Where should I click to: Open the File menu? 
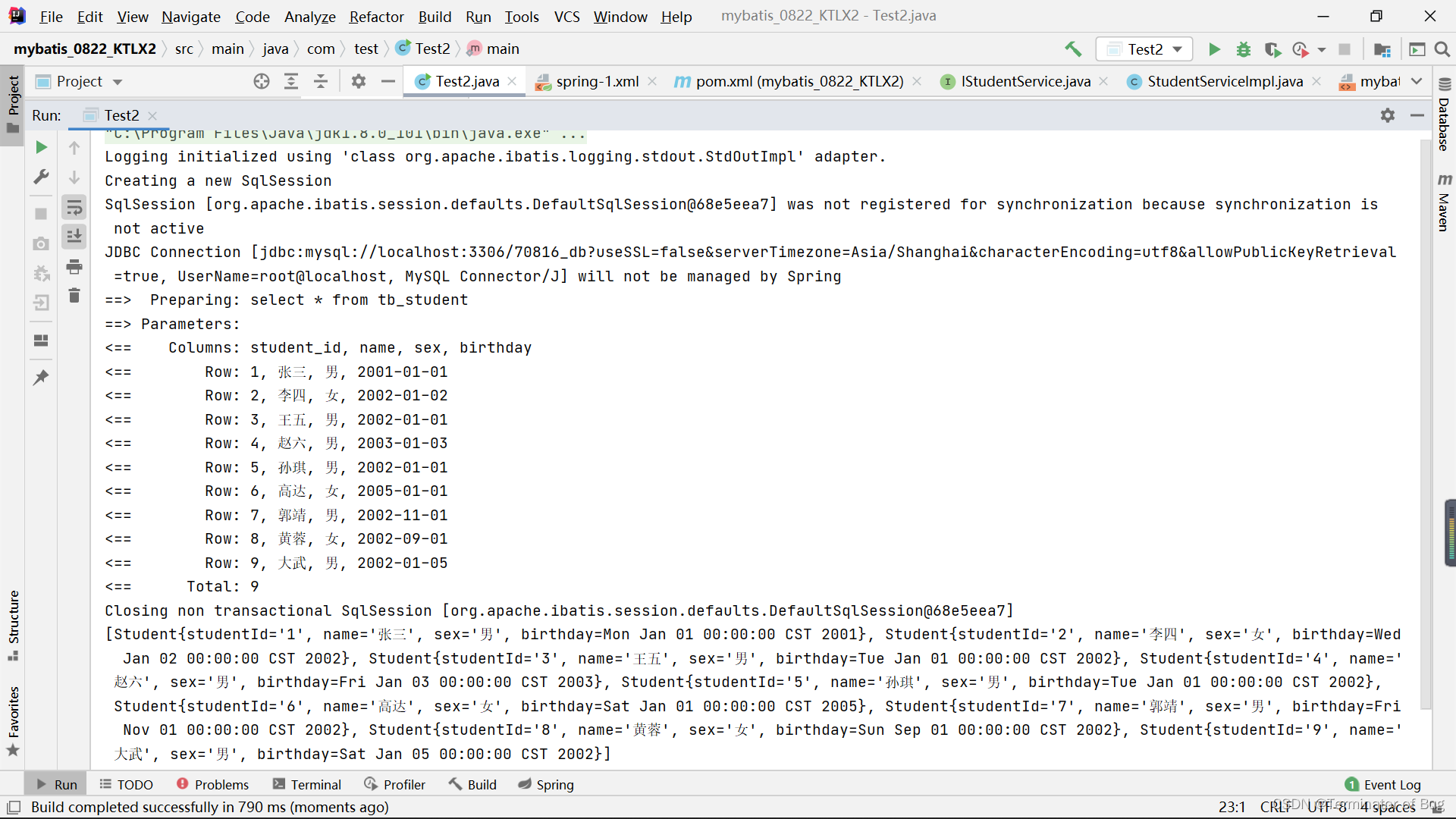point(51,16)
